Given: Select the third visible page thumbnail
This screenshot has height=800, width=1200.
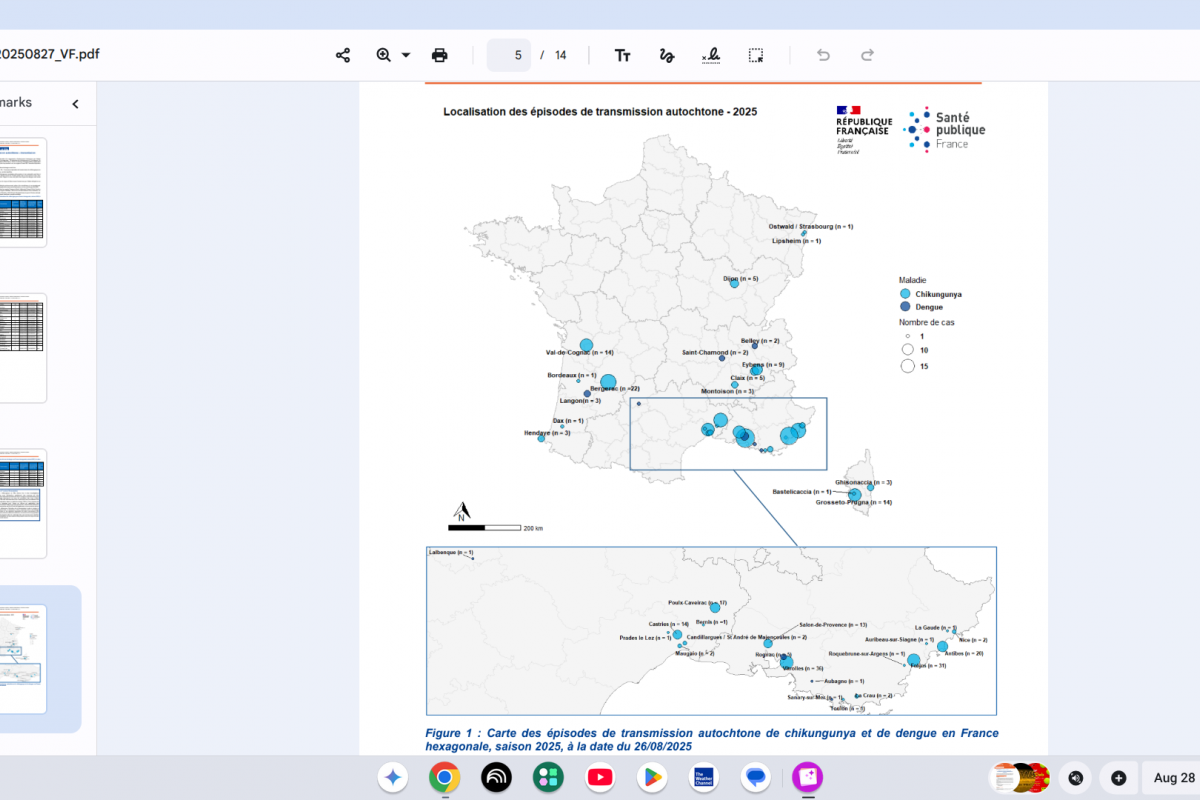Looking at the screenshot, I should [x=20, y=503].
